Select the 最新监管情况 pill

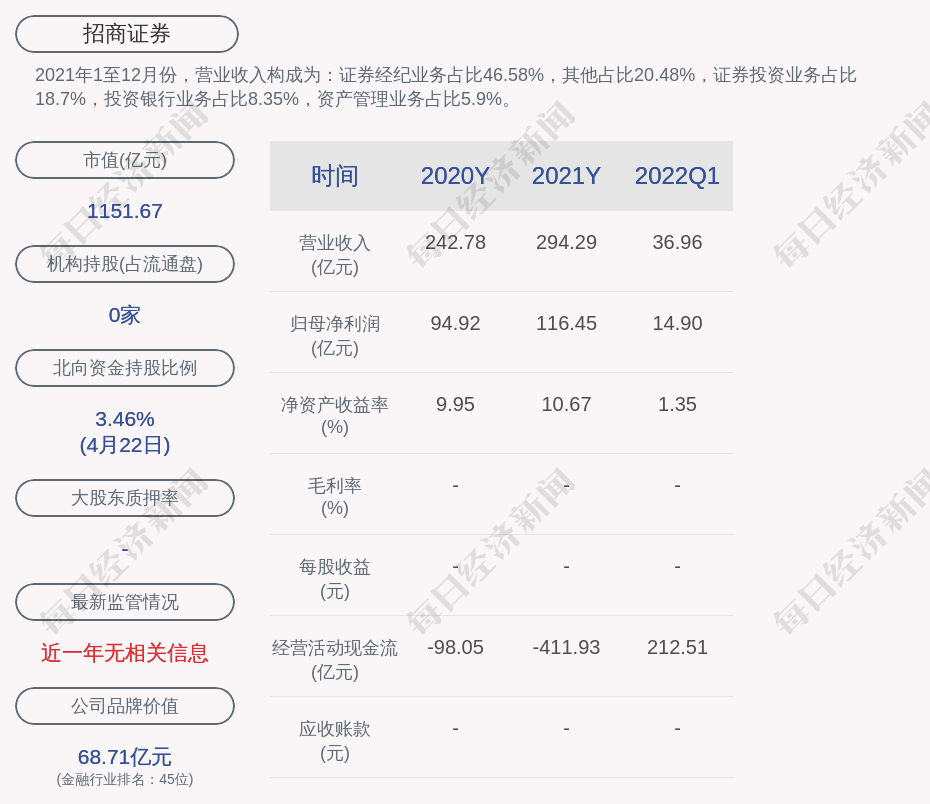click(x=125, y=602)
